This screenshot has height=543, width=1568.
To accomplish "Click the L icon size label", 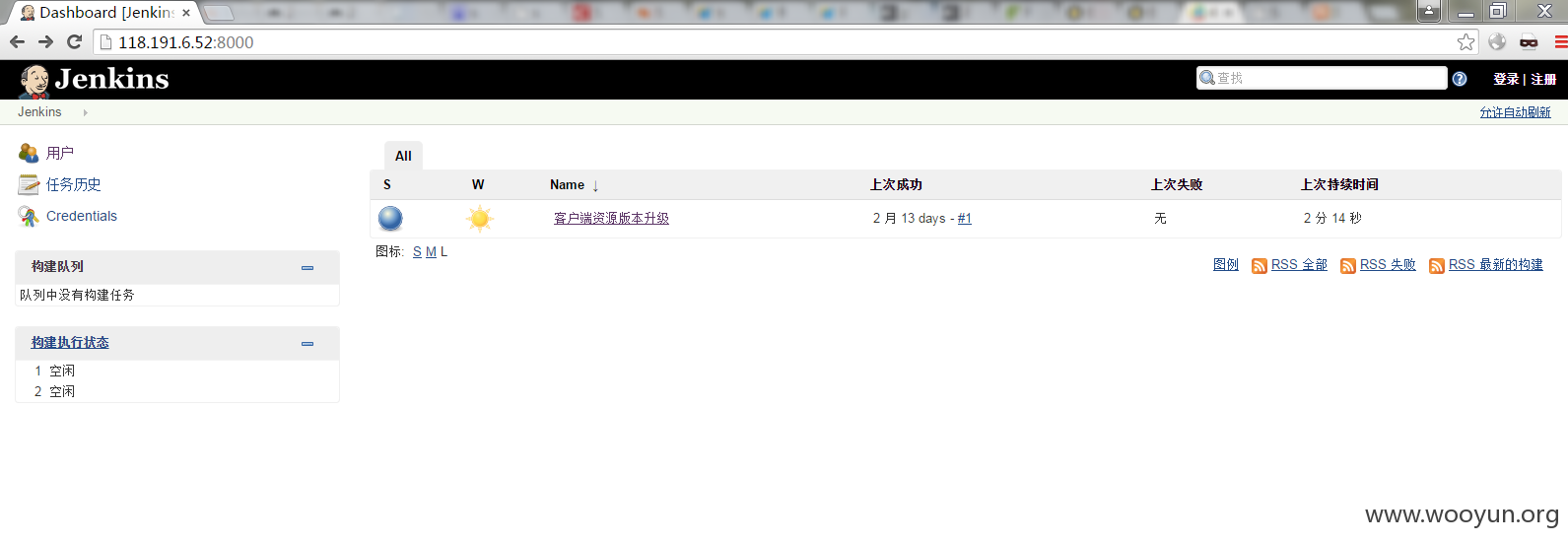I will (443, 252).
